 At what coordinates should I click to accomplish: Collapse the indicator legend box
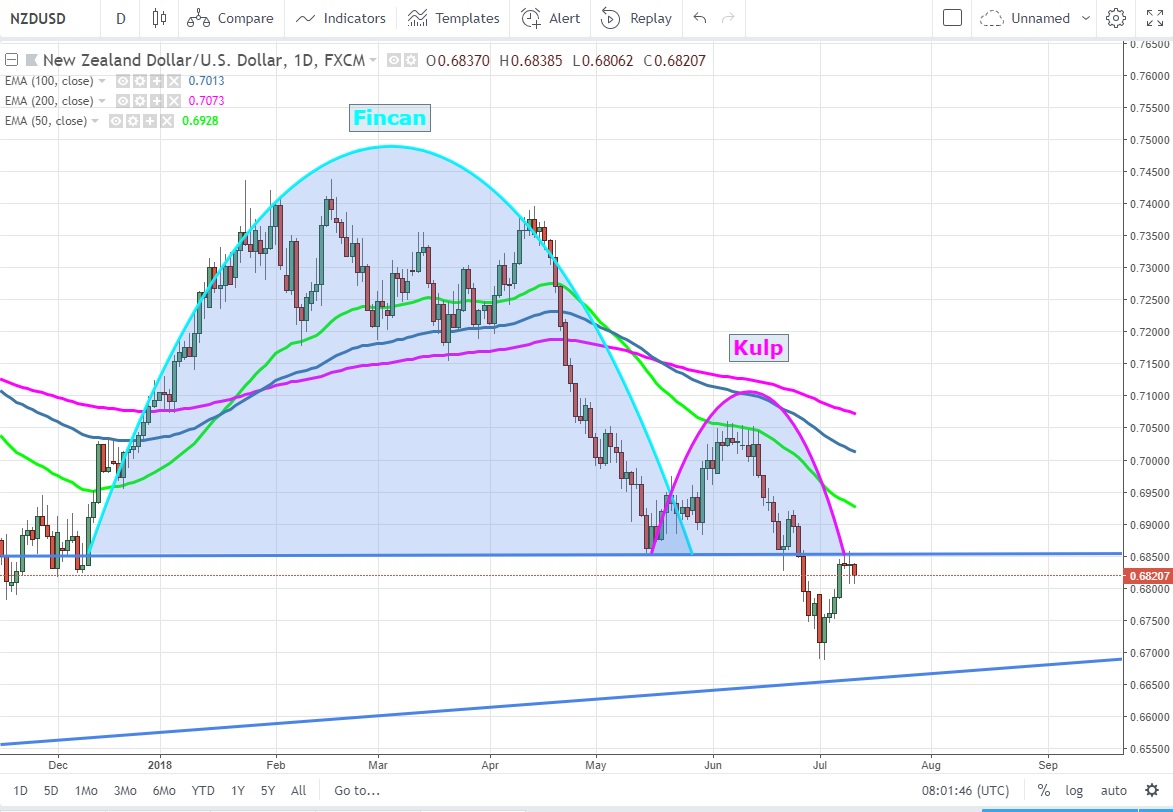[x=11, y=60]
